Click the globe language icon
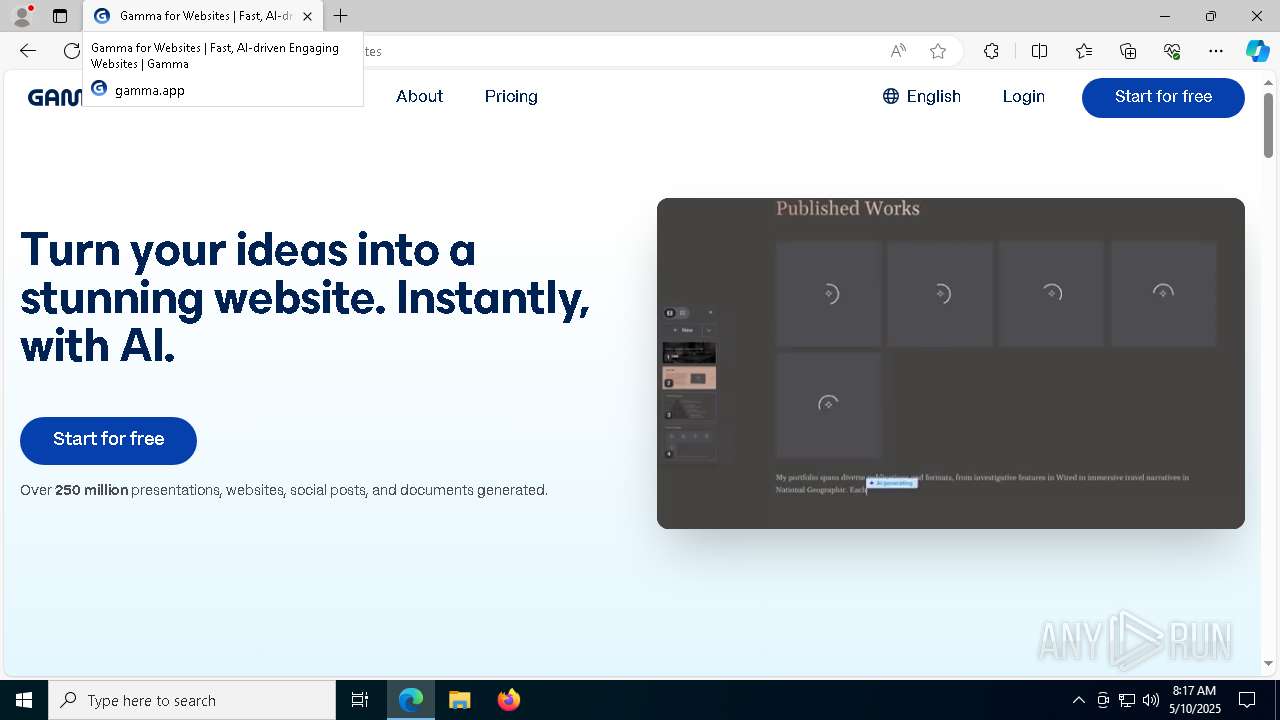The width and height of the screenshot is (1280, 720). point(891,96)
